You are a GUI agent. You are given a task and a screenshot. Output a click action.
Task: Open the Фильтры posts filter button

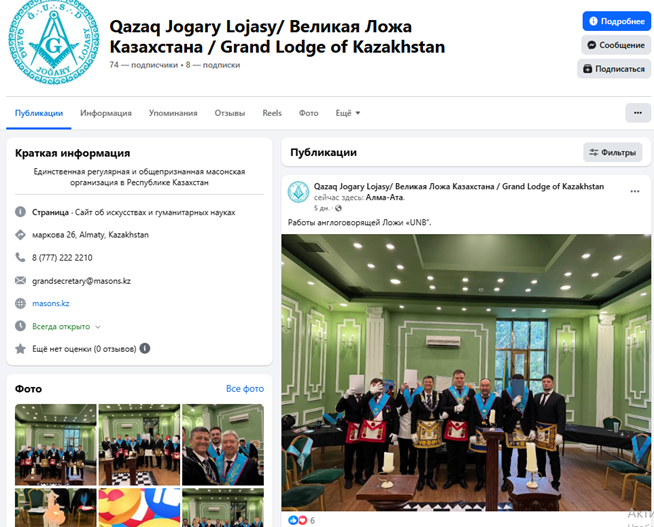(613, 153)
